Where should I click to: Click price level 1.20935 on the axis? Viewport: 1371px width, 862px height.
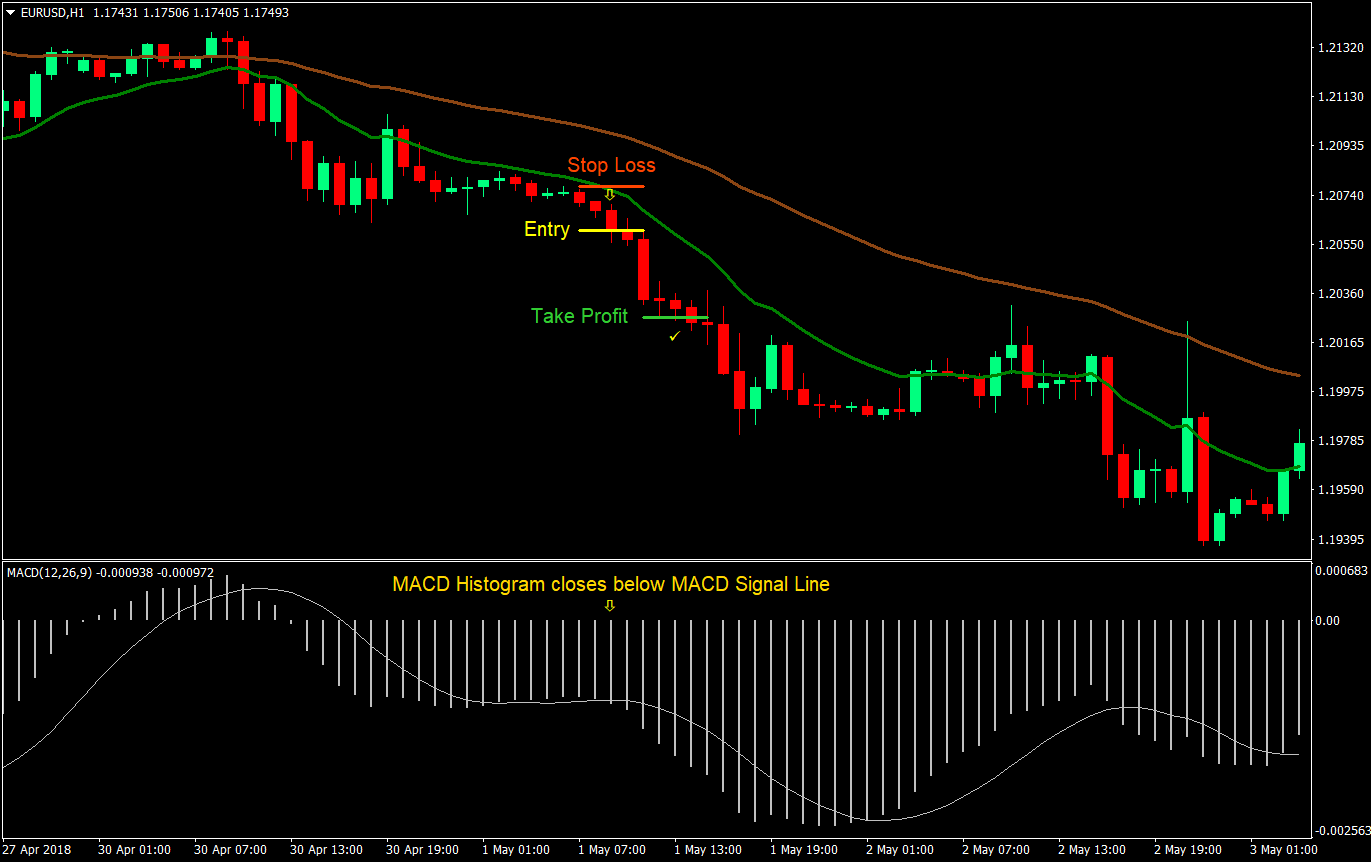(1340, 146)
